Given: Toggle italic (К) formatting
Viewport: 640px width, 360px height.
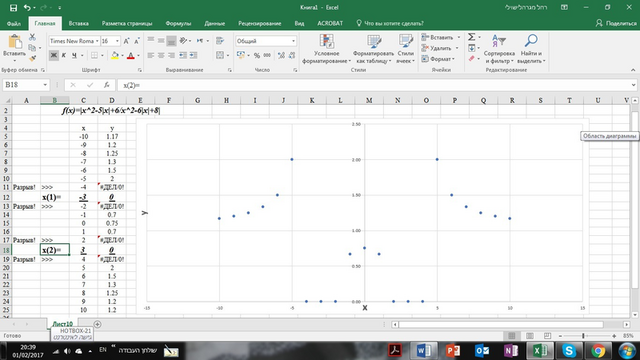Looking at the screenshot, I should tap(64, 55).
